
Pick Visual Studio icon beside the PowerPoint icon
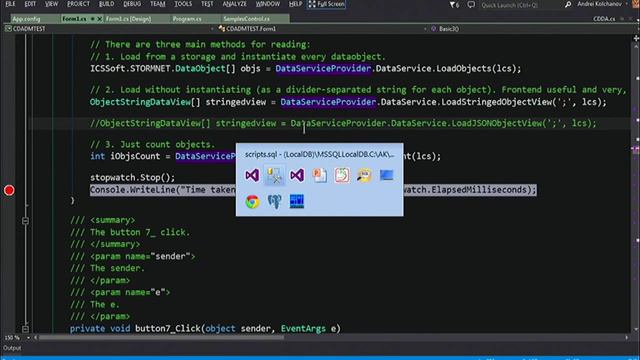(297, 176)
